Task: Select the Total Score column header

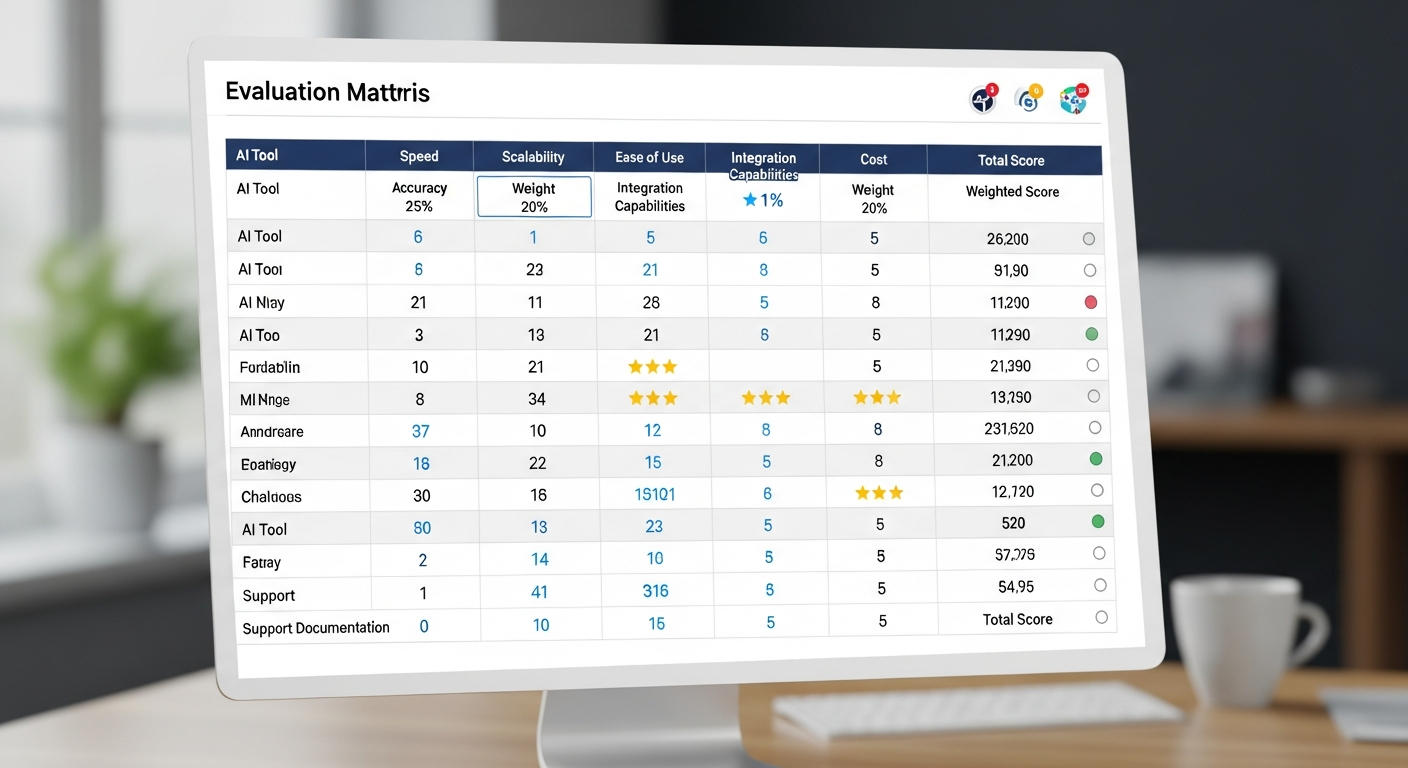Action: coord(1014,160)
